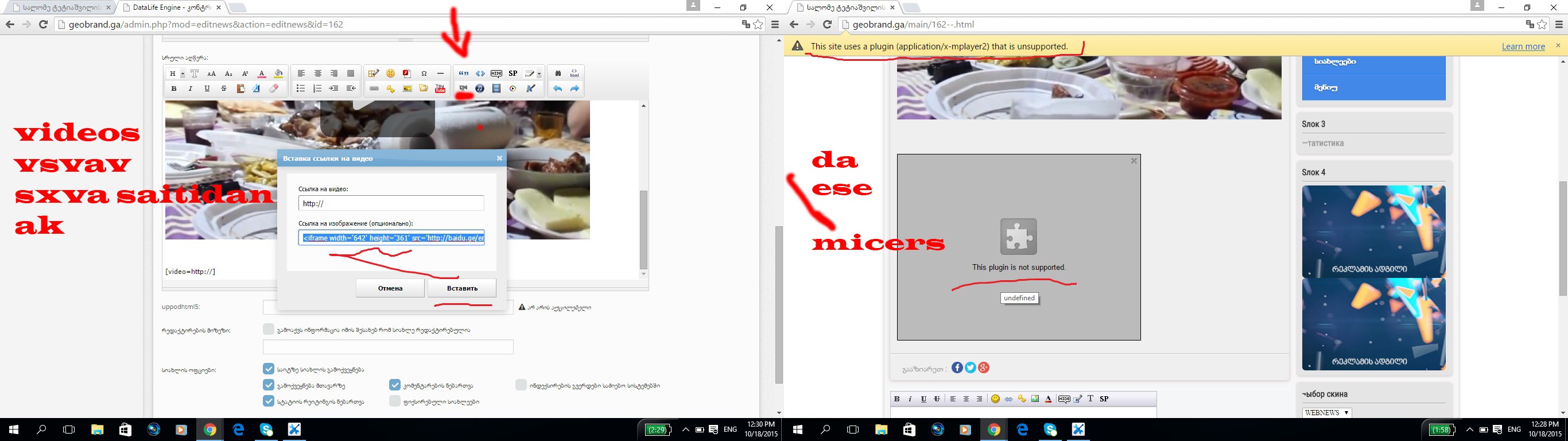
Task: Open 'სიახლეები' in the blue sidebar menu
Action: 1373,62
